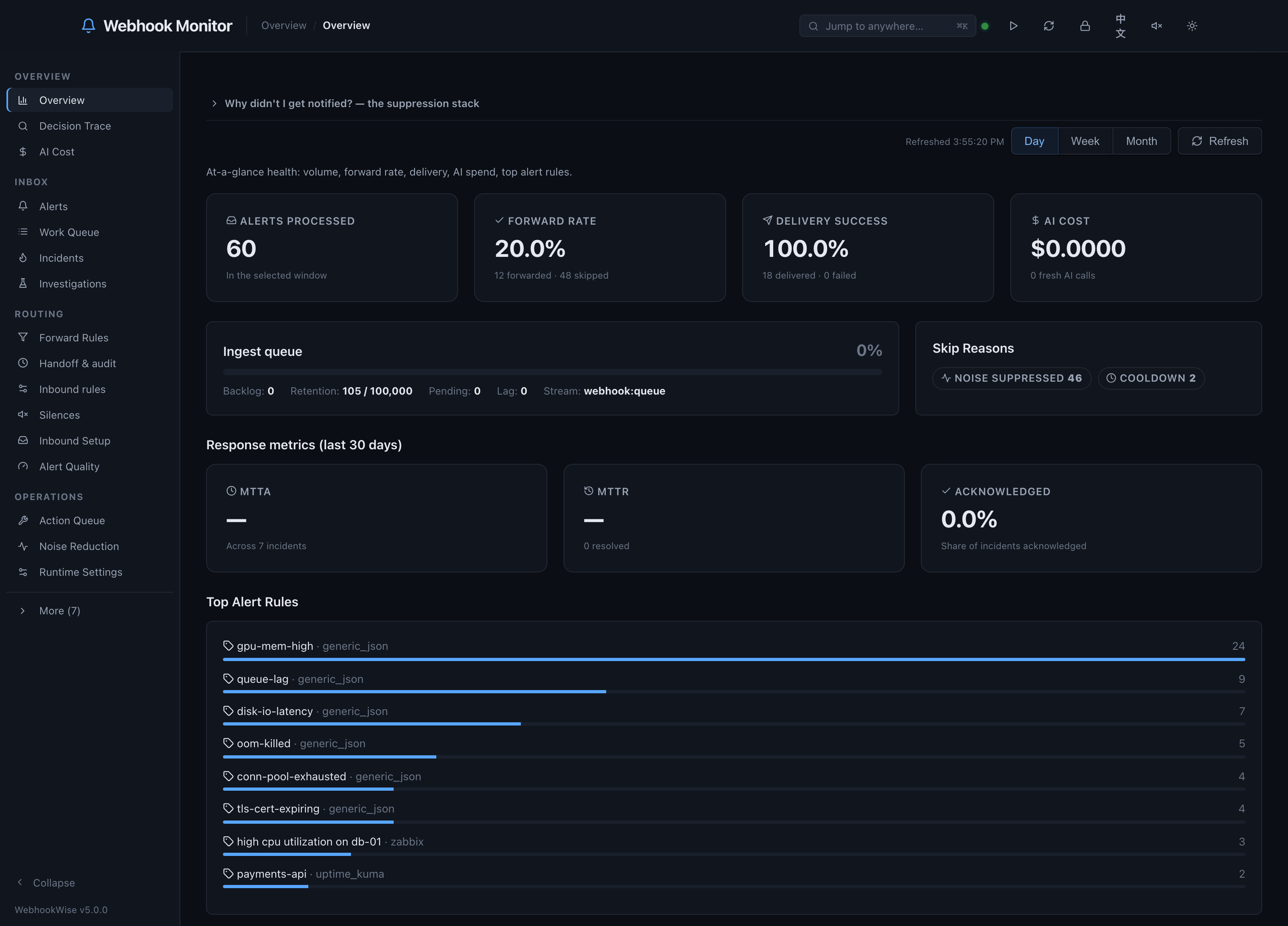Click the tls-cert-expiring rule name

click(278, 808)
